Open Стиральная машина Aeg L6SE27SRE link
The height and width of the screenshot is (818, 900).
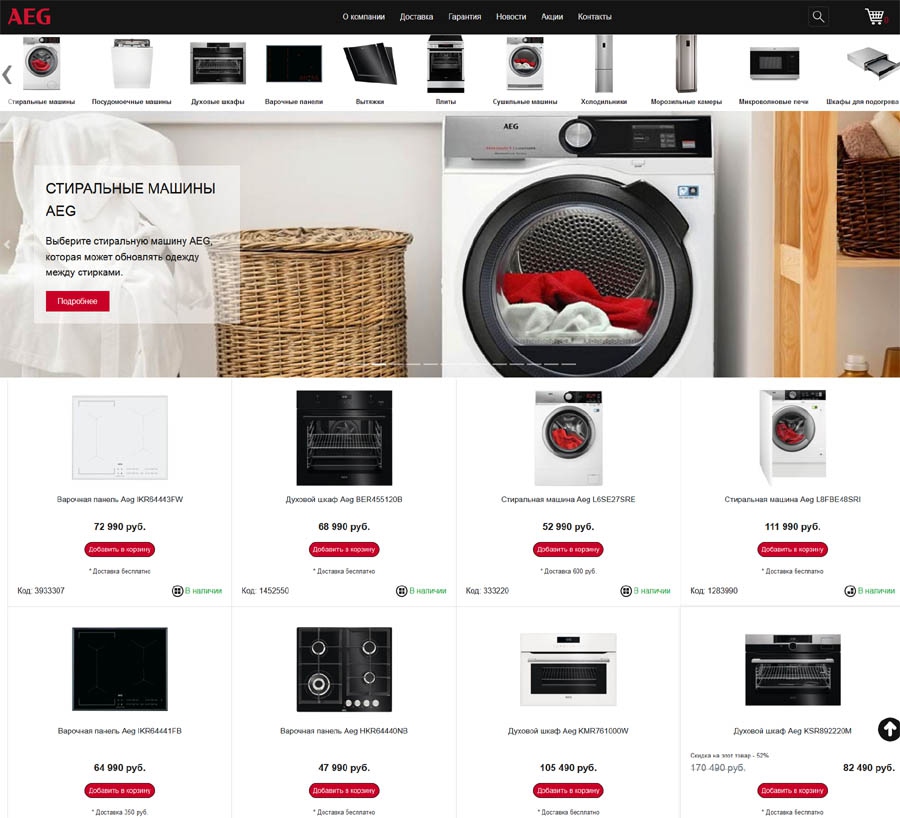tap(568, 499)
